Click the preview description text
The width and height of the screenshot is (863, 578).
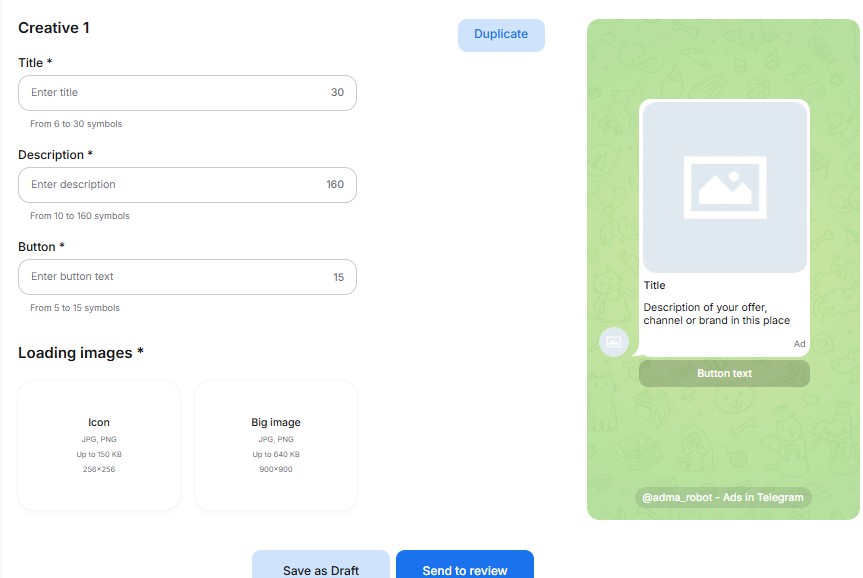pyautogui.click(x=716, y=314)
